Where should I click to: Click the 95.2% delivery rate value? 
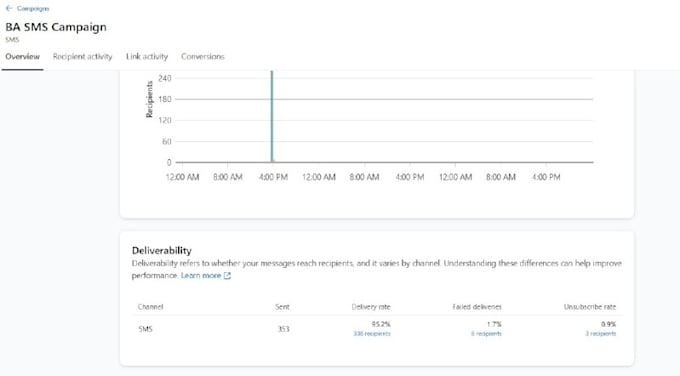[381, 324]
